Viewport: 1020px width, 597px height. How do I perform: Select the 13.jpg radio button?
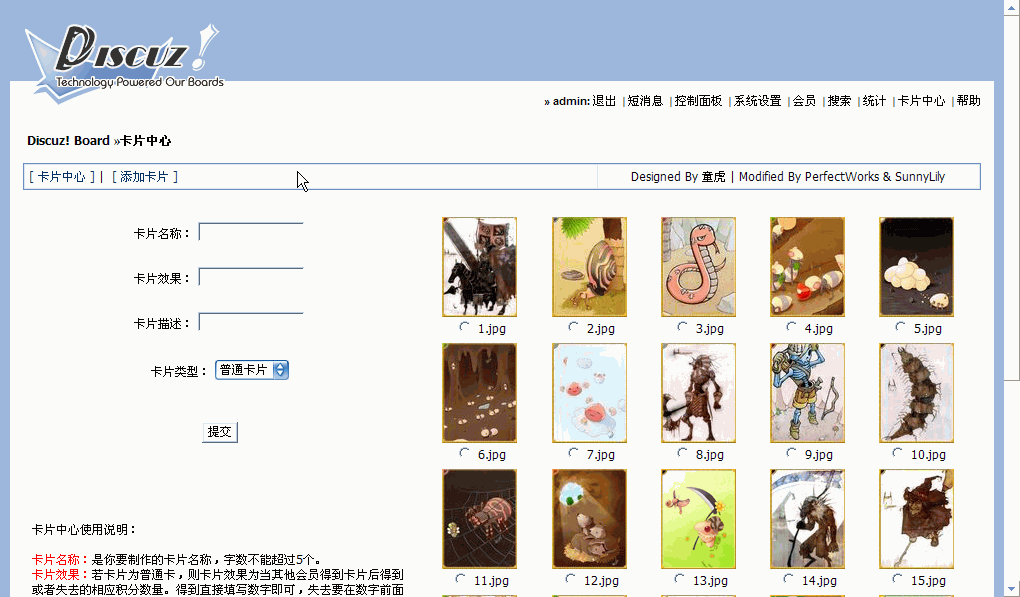coord(680,579)
